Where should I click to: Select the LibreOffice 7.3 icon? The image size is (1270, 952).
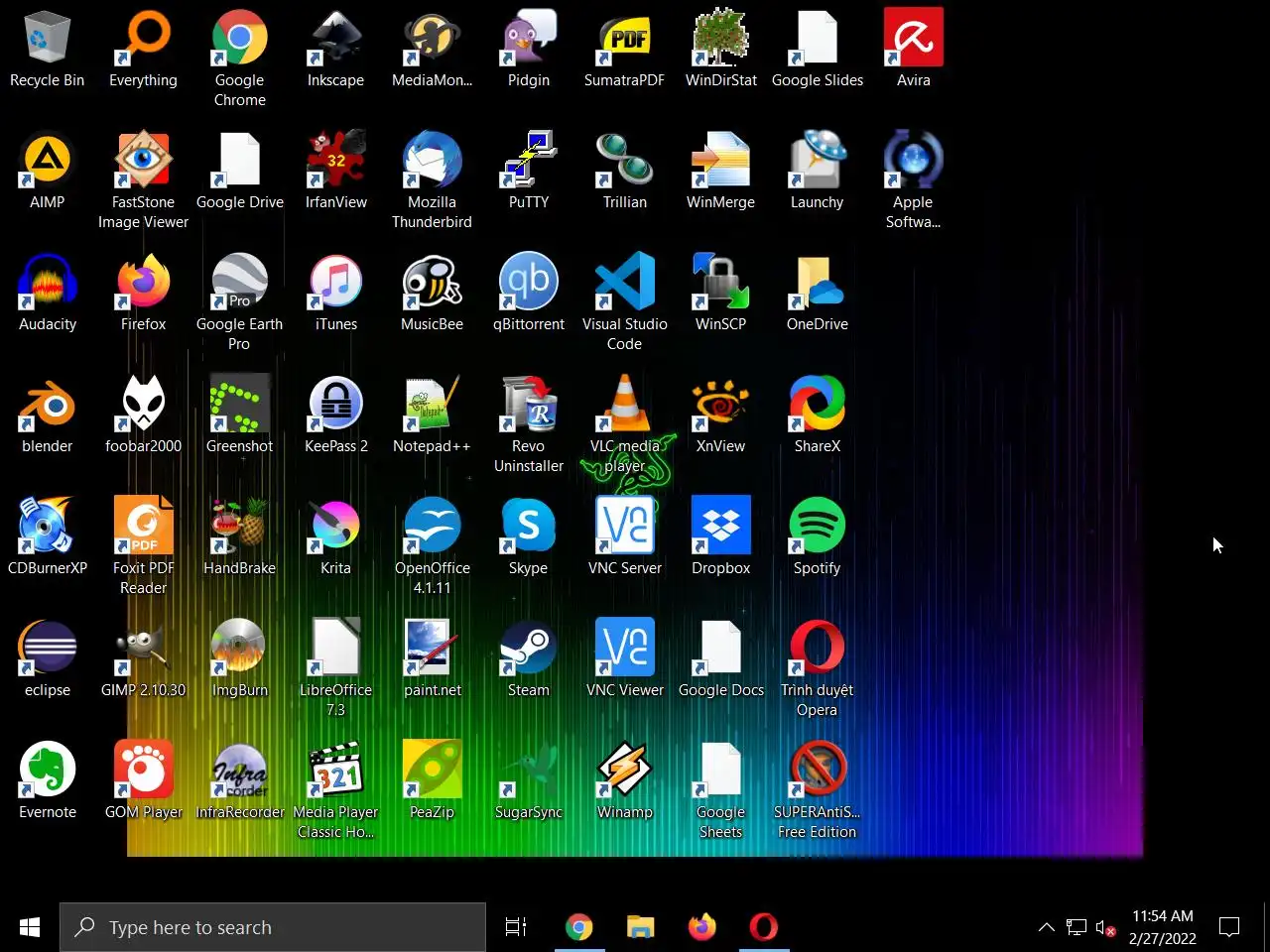click(335, 649)
